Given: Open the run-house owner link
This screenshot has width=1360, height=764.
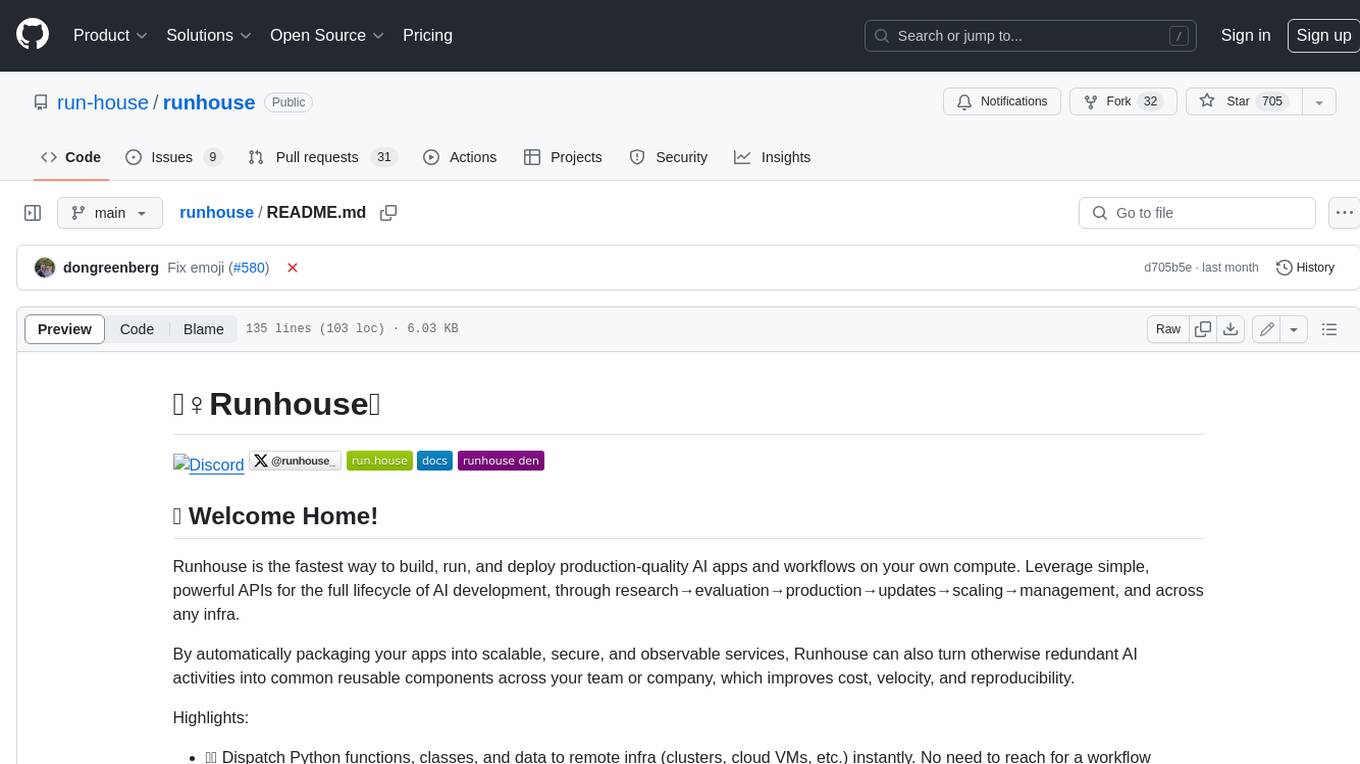Looking at the screenshot, I should tap(103, 102).
